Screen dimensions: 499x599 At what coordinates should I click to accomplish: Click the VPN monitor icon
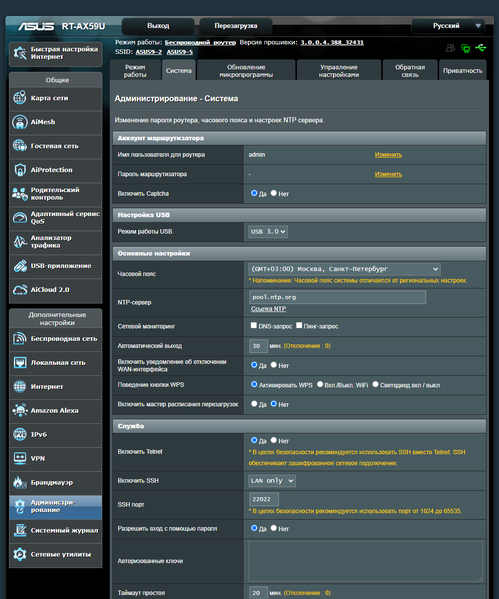click(20, 458)
